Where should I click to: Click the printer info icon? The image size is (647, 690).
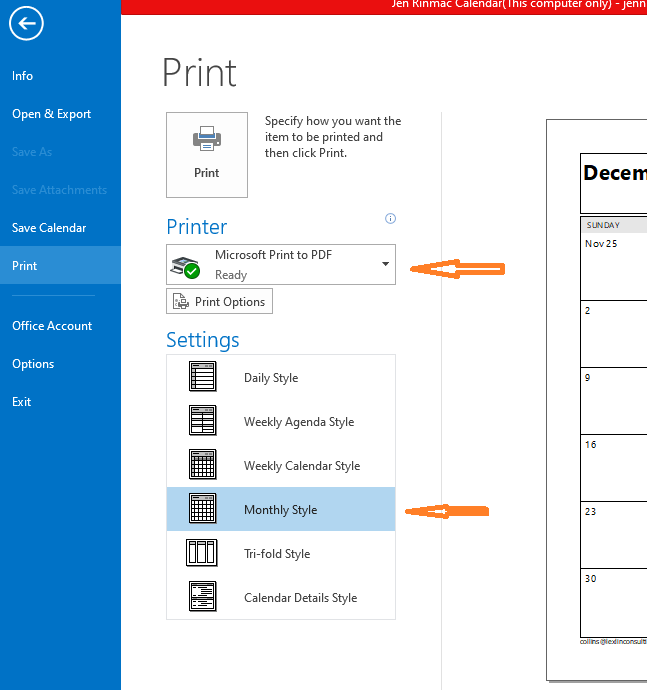pos(390,218)
